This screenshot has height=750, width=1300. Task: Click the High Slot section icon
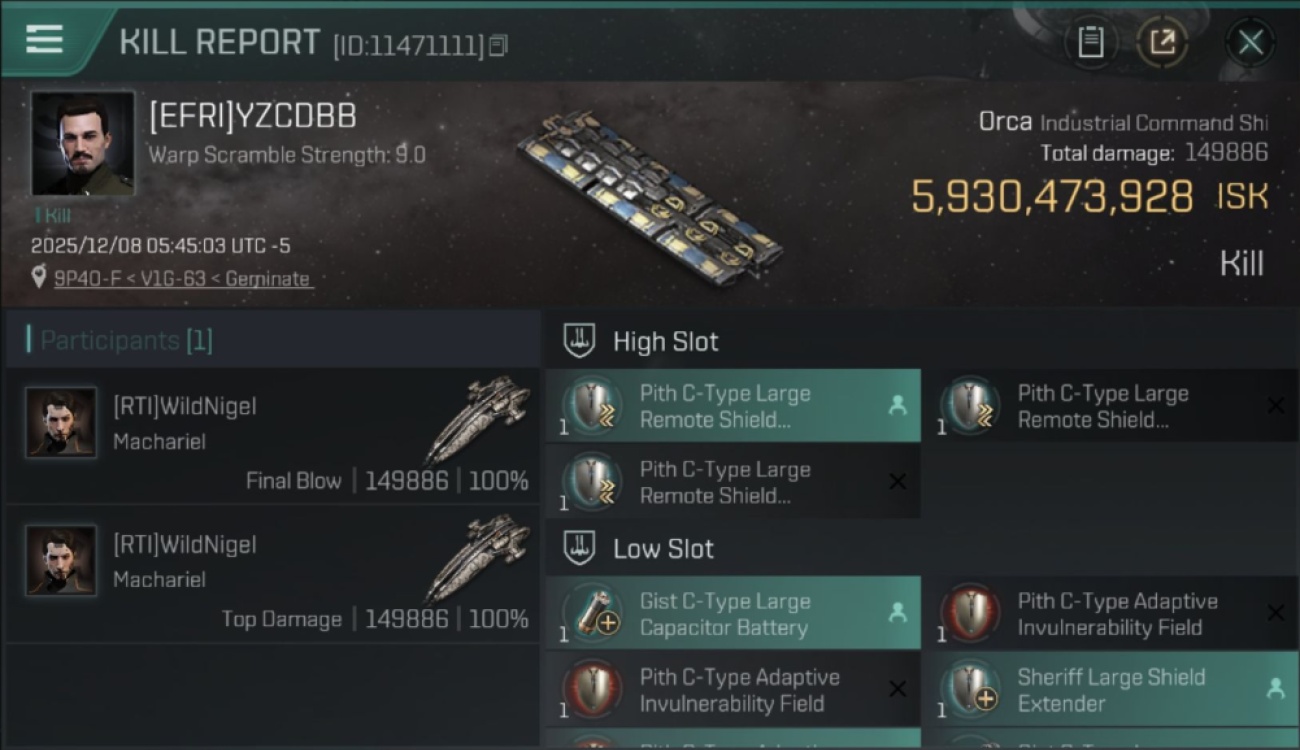[580, 341]
